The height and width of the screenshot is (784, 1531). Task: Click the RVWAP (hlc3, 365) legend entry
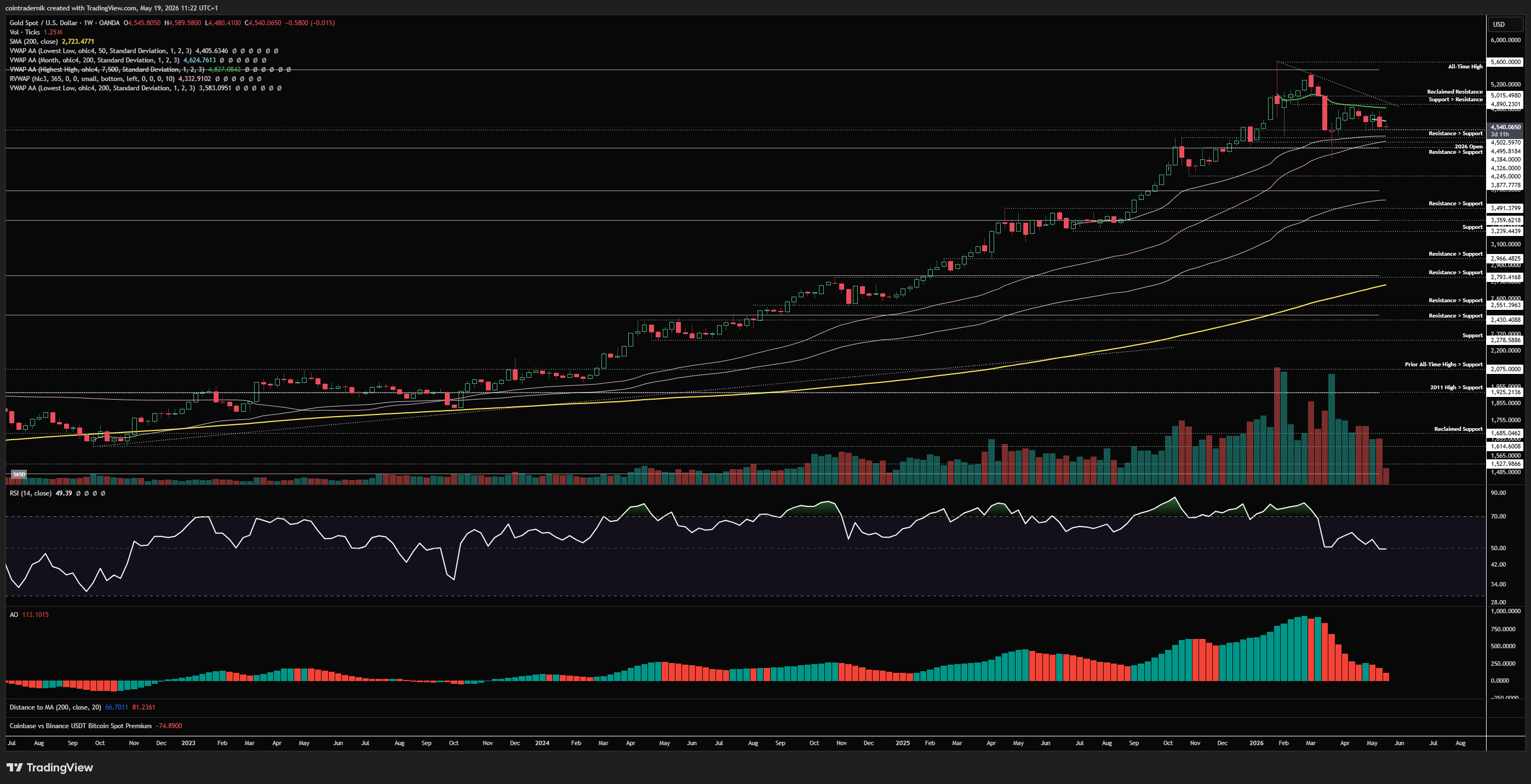click(92, 78)
